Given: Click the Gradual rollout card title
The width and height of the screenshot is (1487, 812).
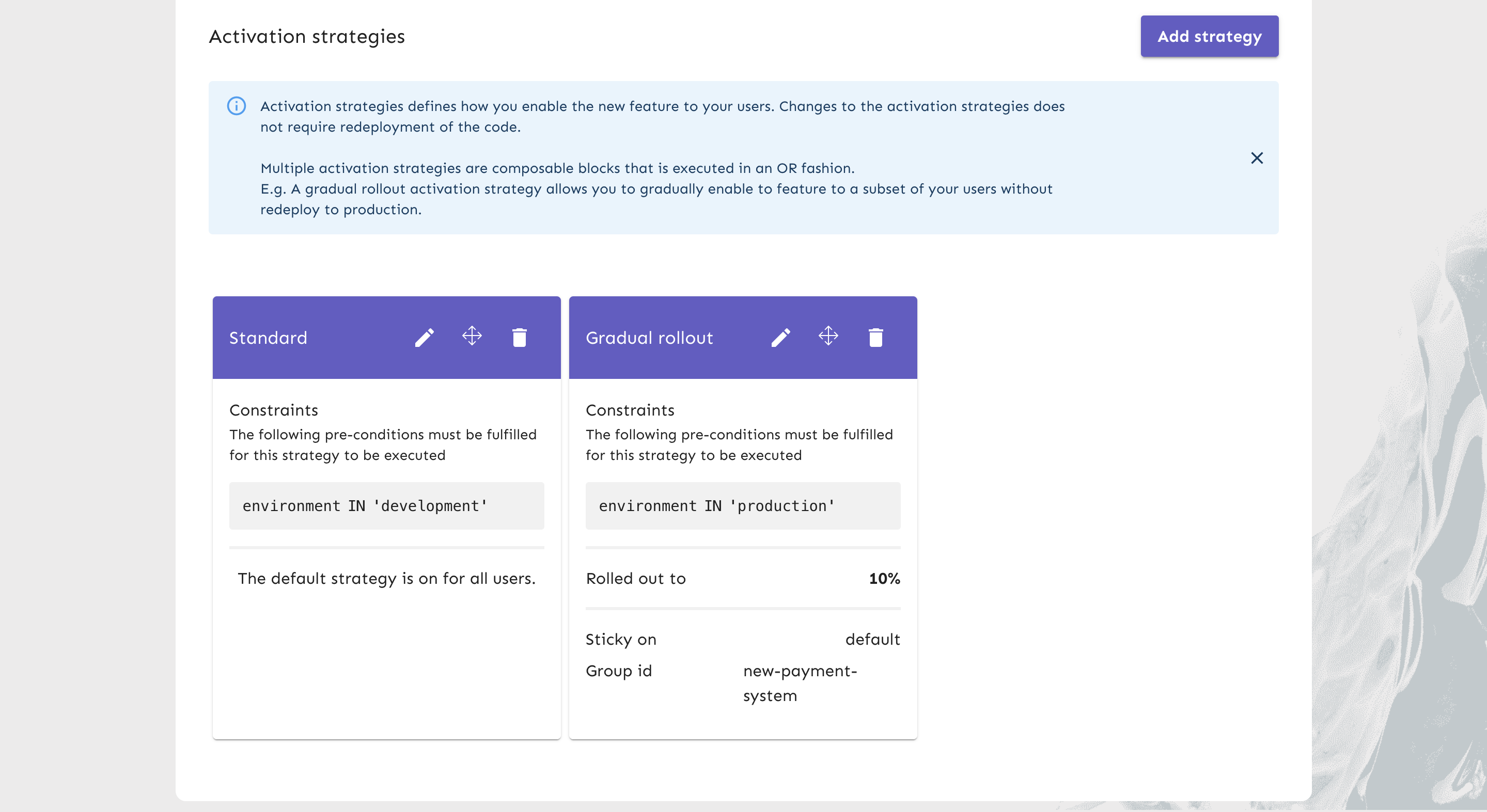Looking at the screenshot, I should [649, 338].
